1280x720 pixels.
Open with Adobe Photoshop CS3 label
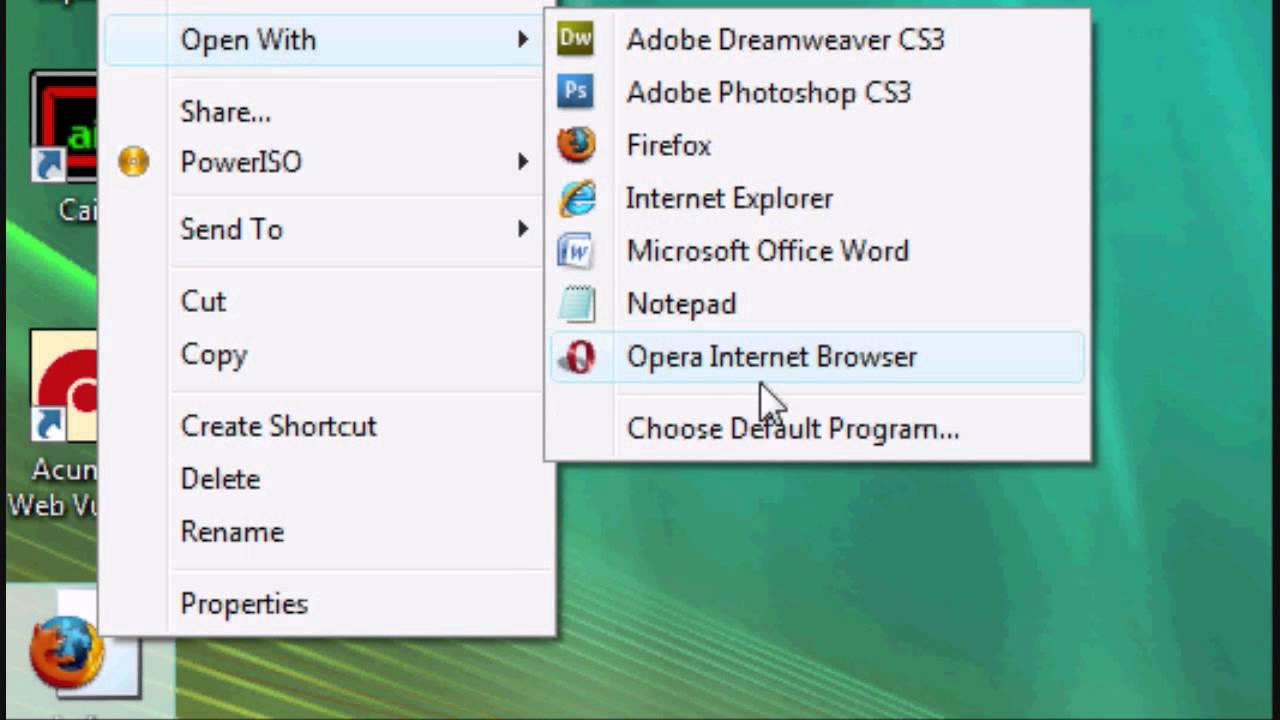pyautogui.click(x=768, y=93)
